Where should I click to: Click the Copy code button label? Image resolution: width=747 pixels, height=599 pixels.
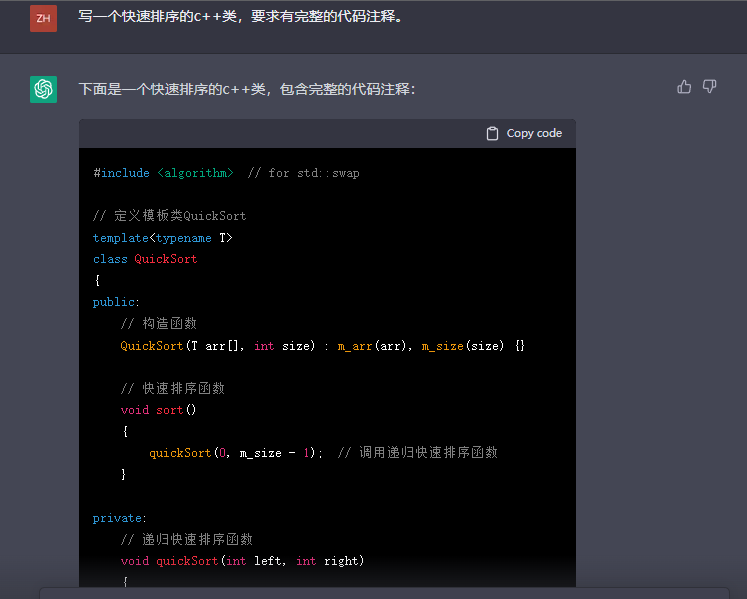coord(534,133)
